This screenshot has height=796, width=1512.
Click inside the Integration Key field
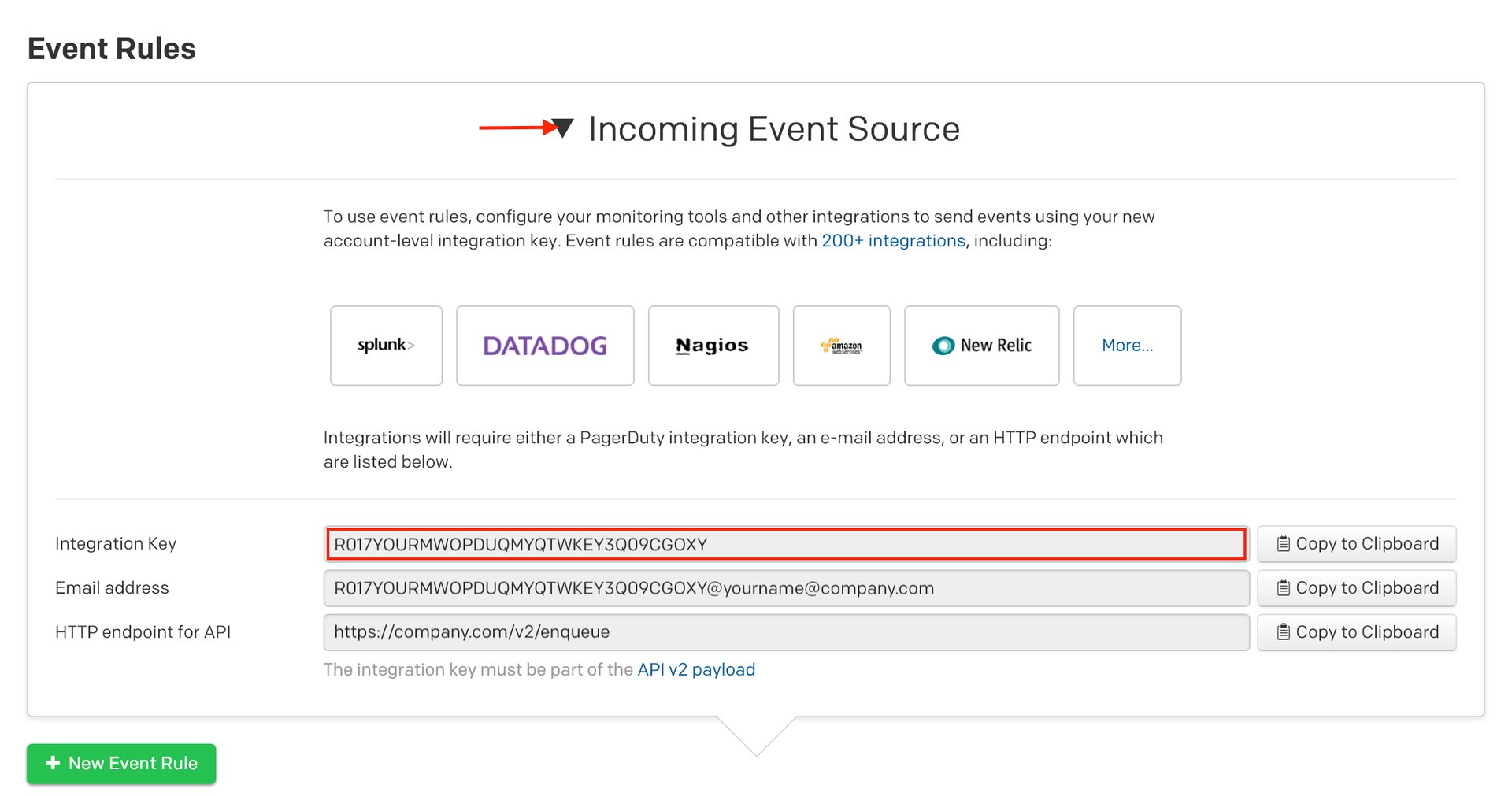coord(785,544)
